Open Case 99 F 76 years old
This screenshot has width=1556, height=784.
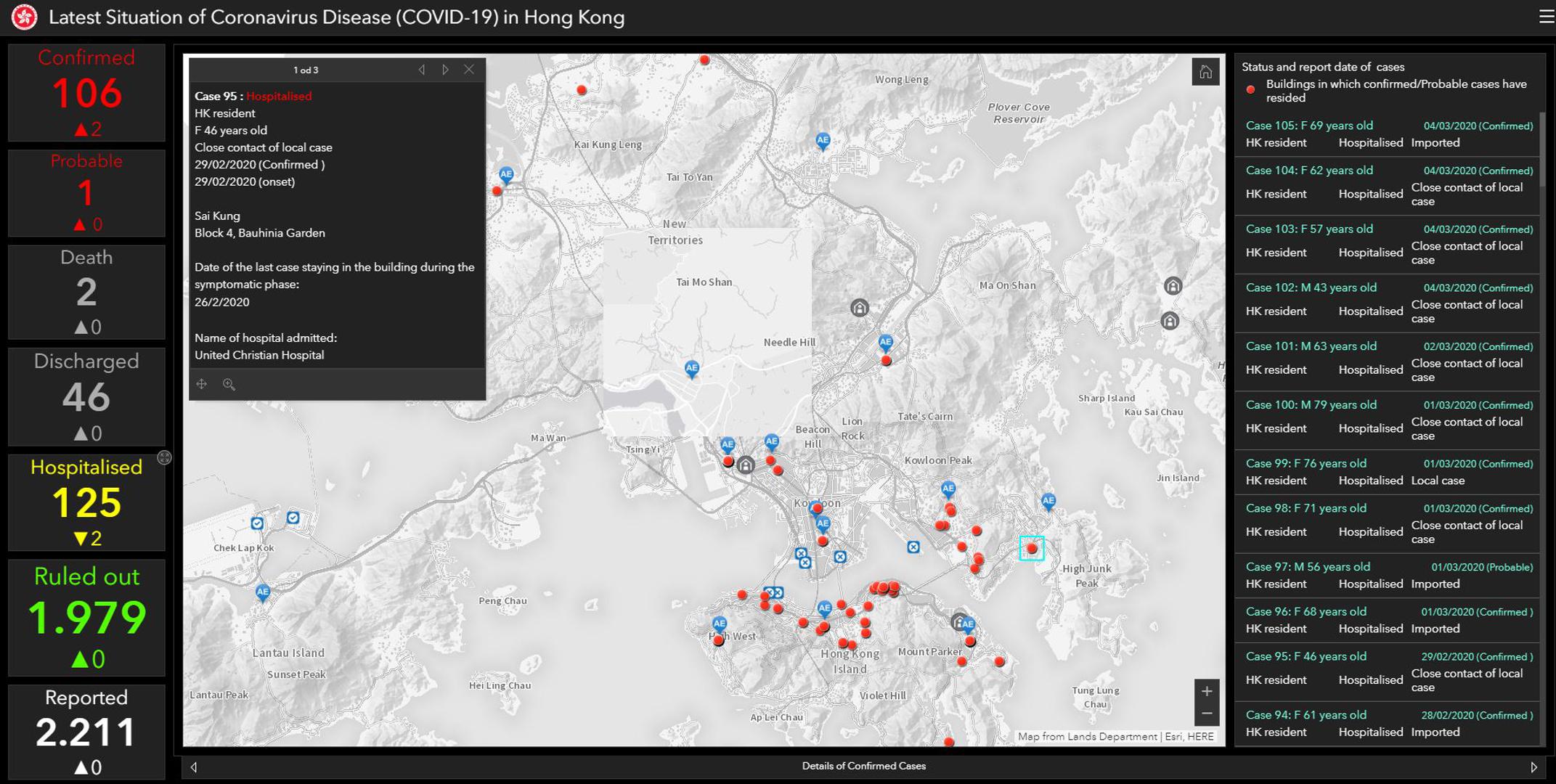pos(1306,463)
